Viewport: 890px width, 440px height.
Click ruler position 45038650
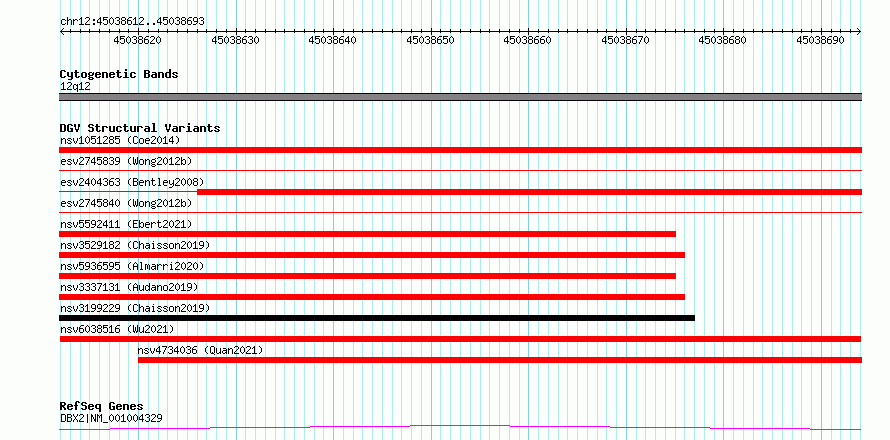(x=430, y=40)
